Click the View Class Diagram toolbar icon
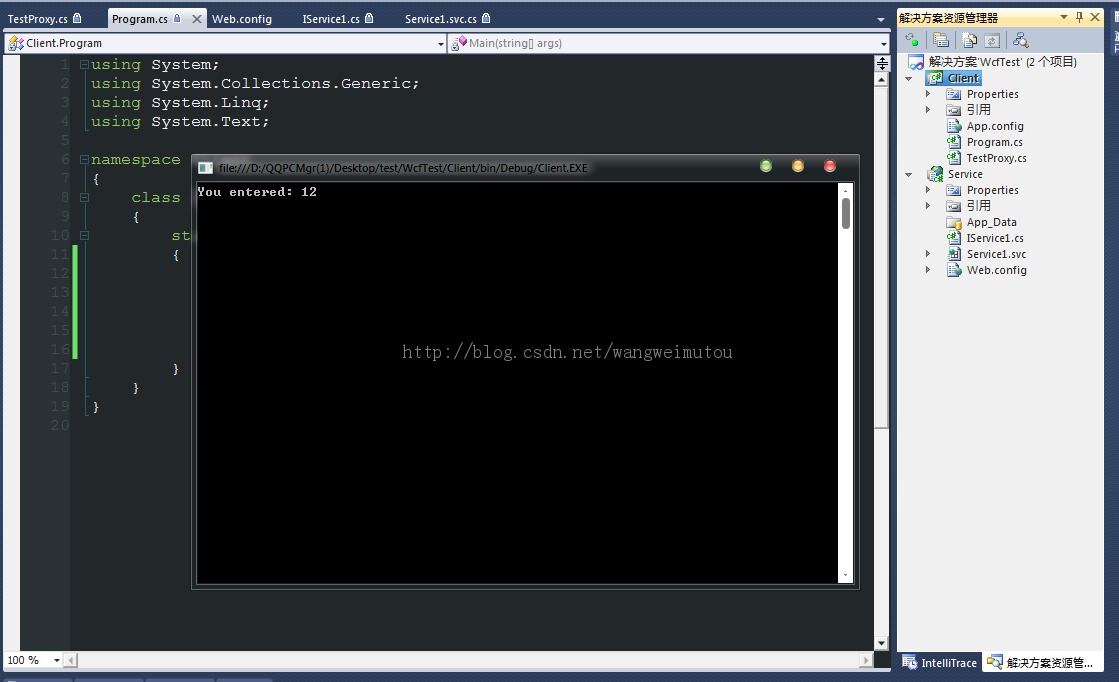 1021,40
